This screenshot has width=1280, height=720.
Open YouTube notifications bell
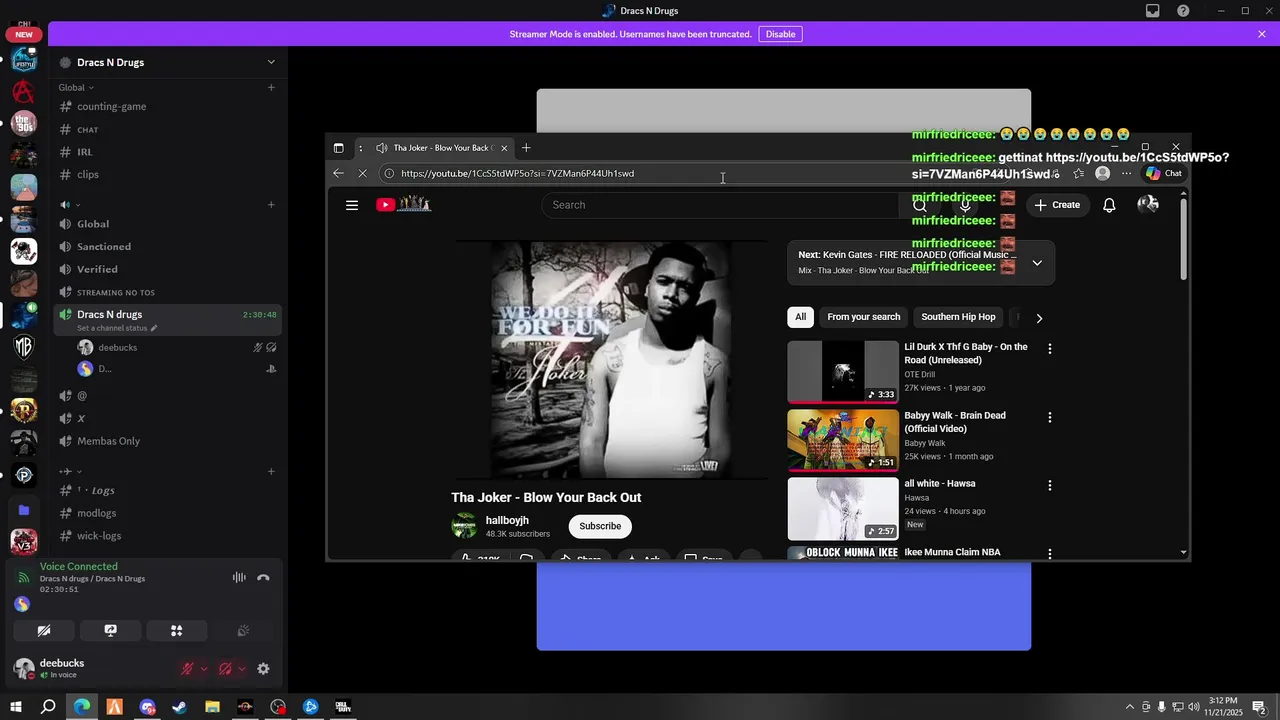(x=1109, y=205)
